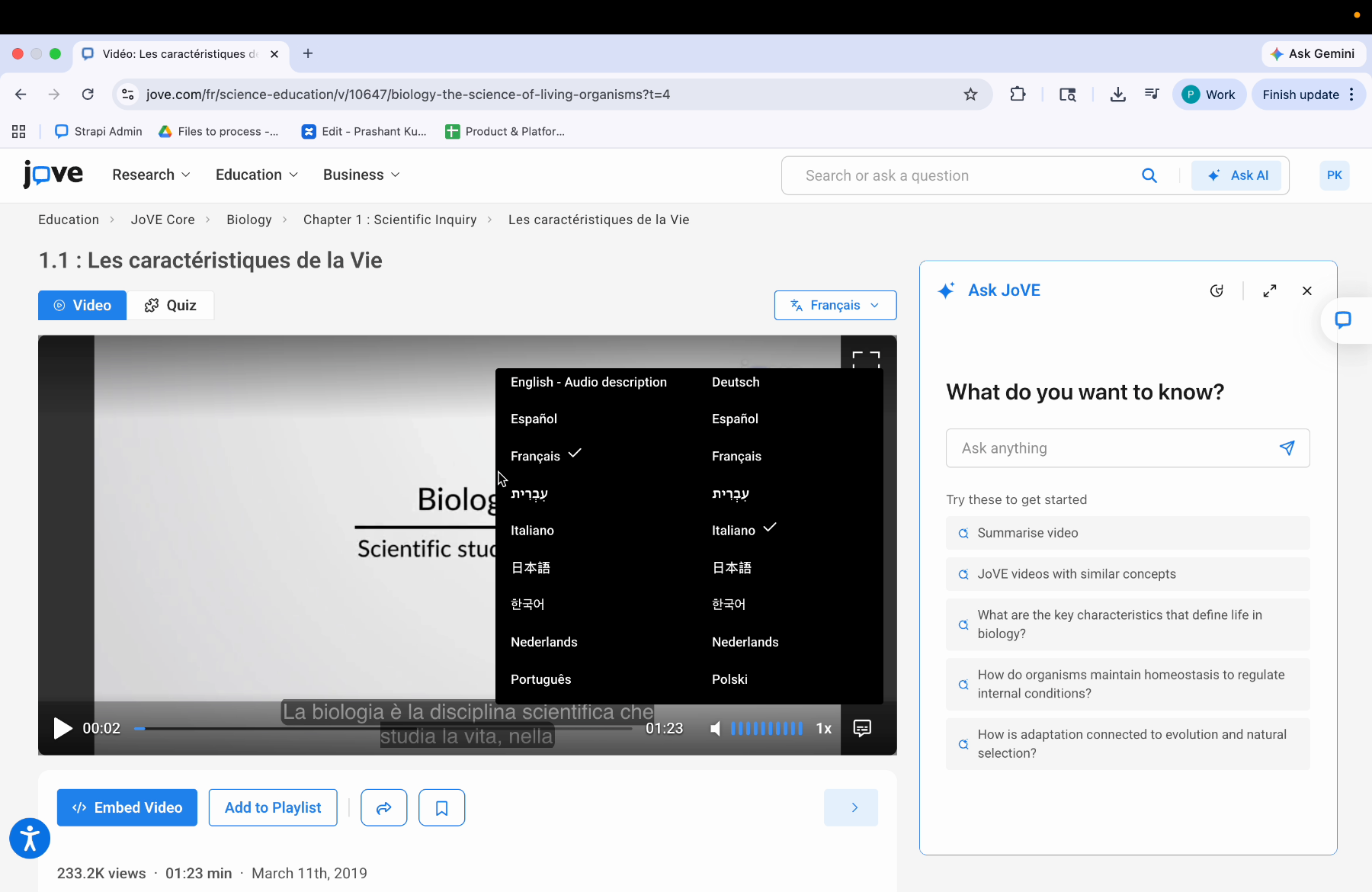
Task: Adjust the video volume slider
Action: click(x=767, y=729)
